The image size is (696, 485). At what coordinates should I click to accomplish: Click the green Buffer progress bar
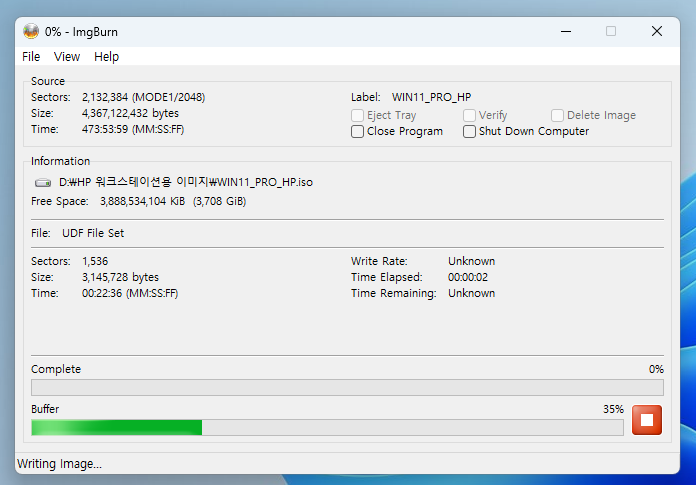[328, 427]
